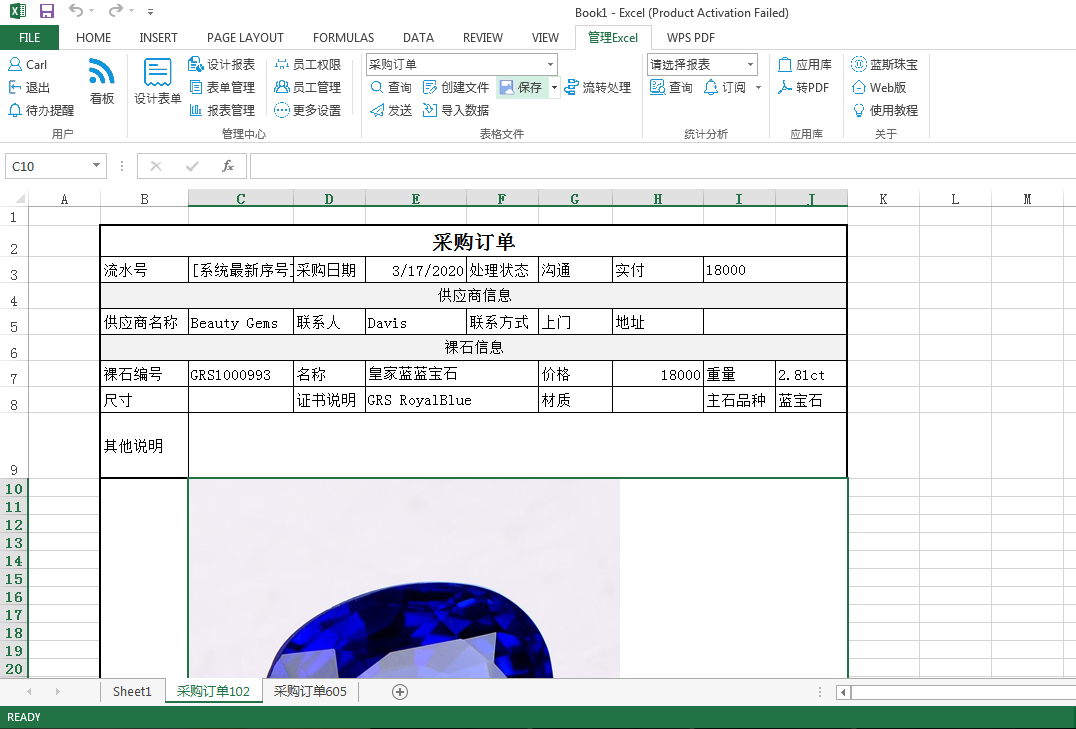The width and height of the screenshot is (1076, 729).
Task: Add a new sheet with plus button
Action: pos(400,692)
